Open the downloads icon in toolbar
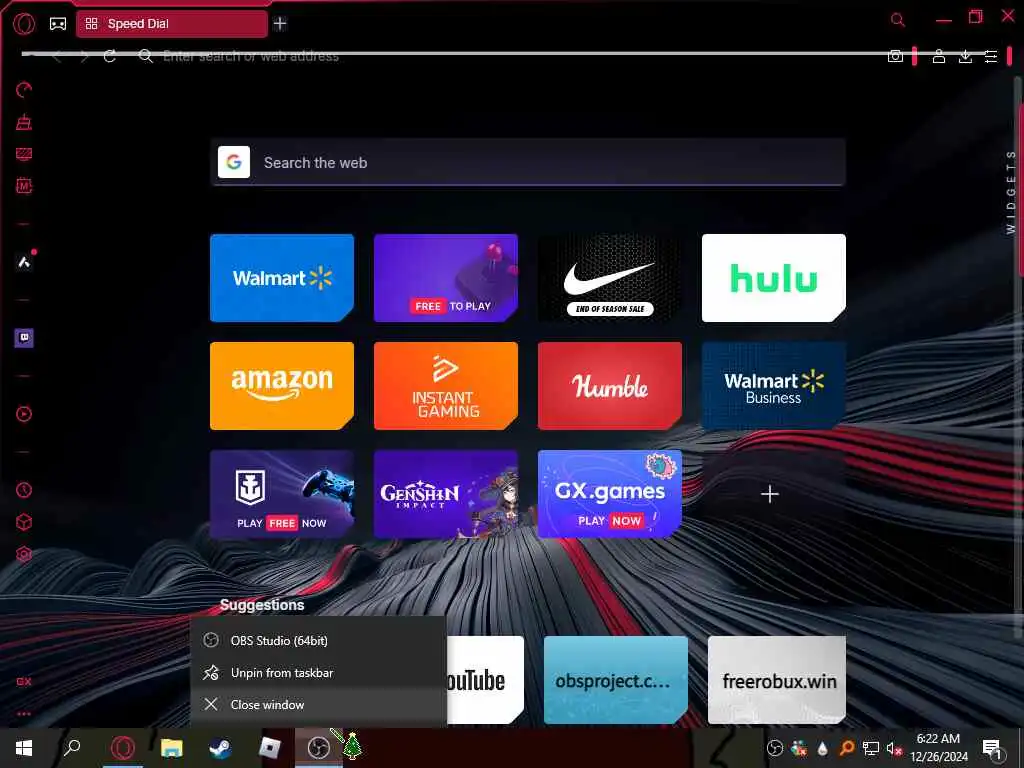The height and width of the screenshot is (768, 1024). [x=965, y=56]
